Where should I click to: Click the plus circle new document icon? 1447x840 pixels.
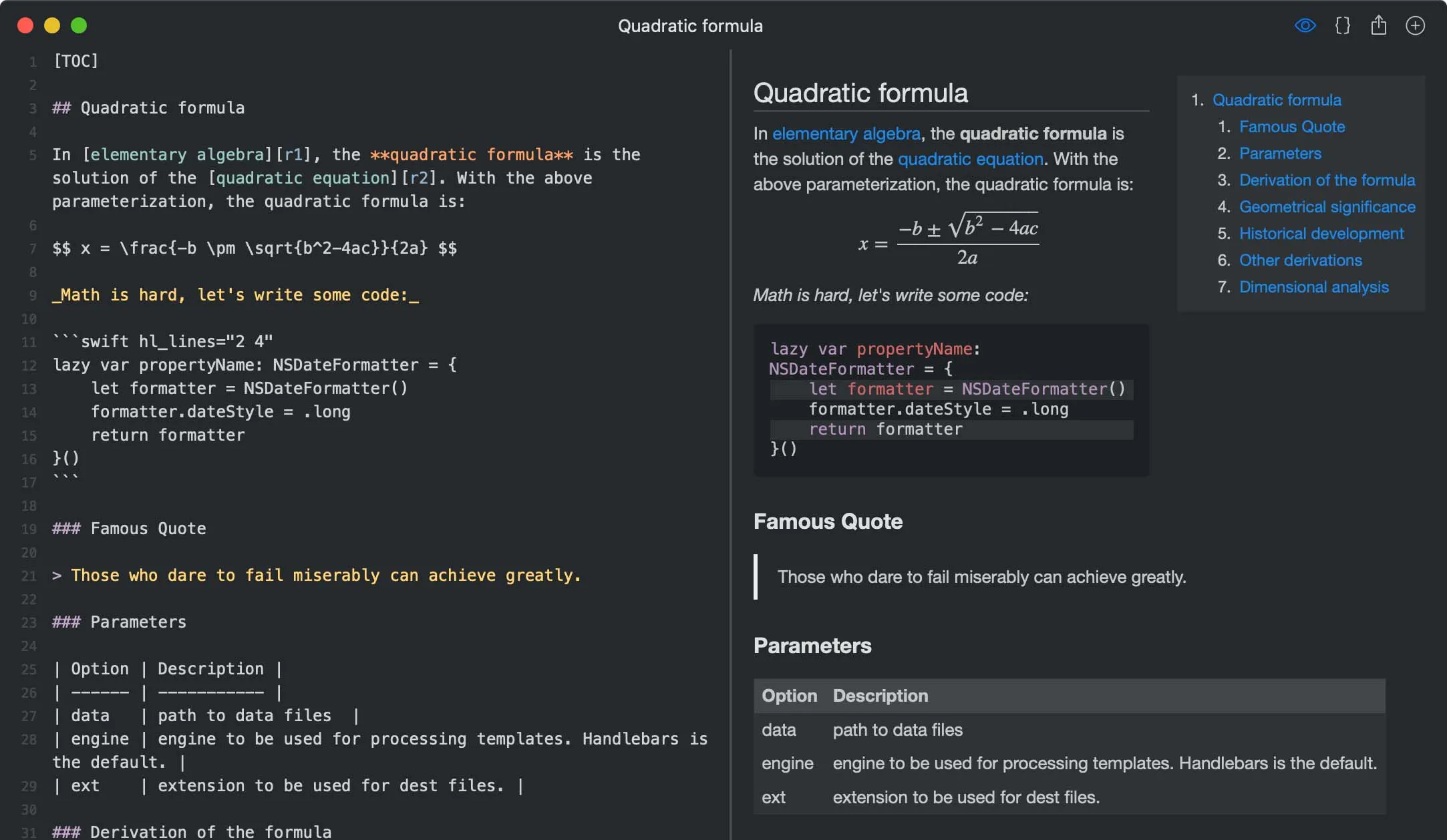(x=1415, y=26)
